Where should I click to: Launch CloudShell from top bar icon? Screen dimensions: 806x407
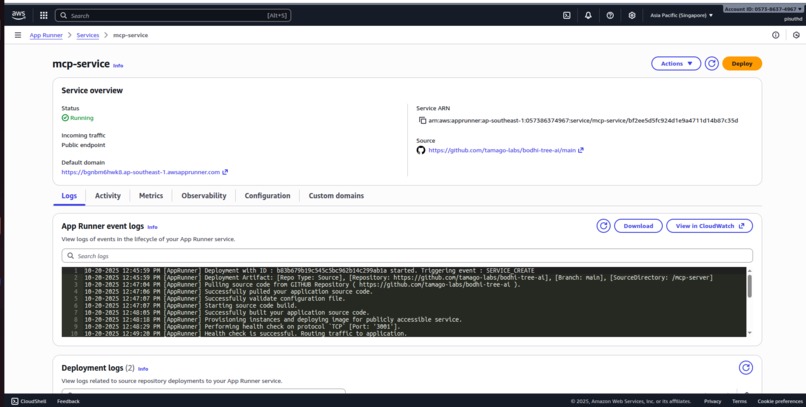(566, 15)
